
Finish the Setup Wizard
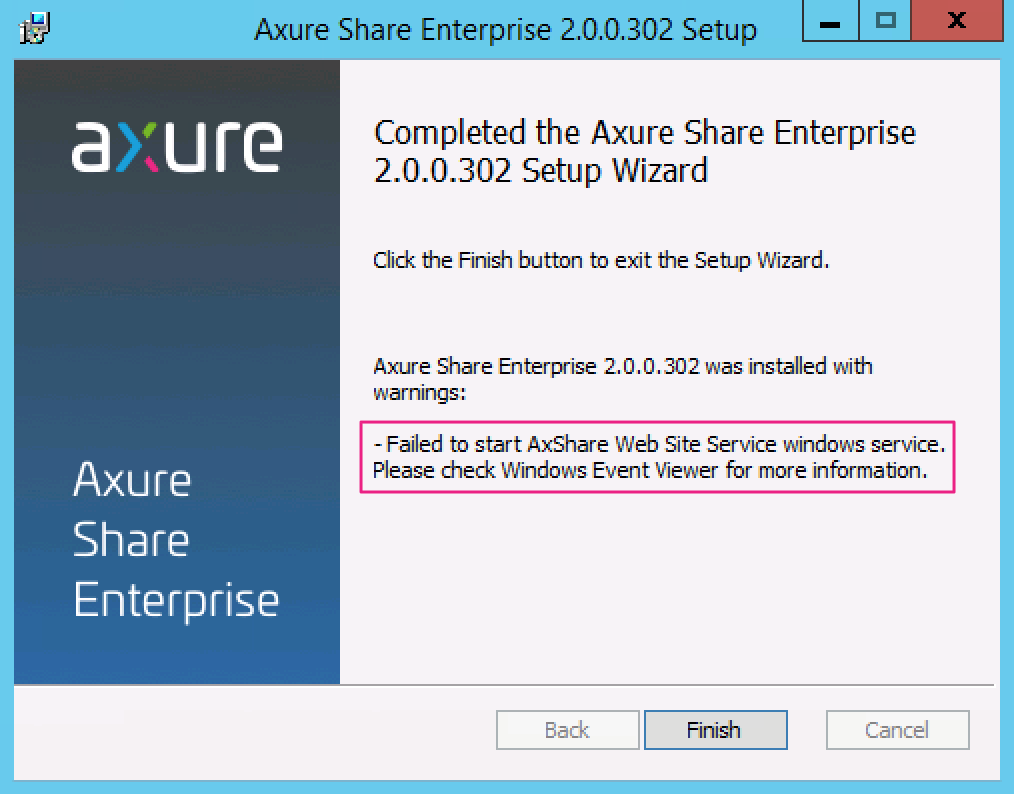coord(716,730)
